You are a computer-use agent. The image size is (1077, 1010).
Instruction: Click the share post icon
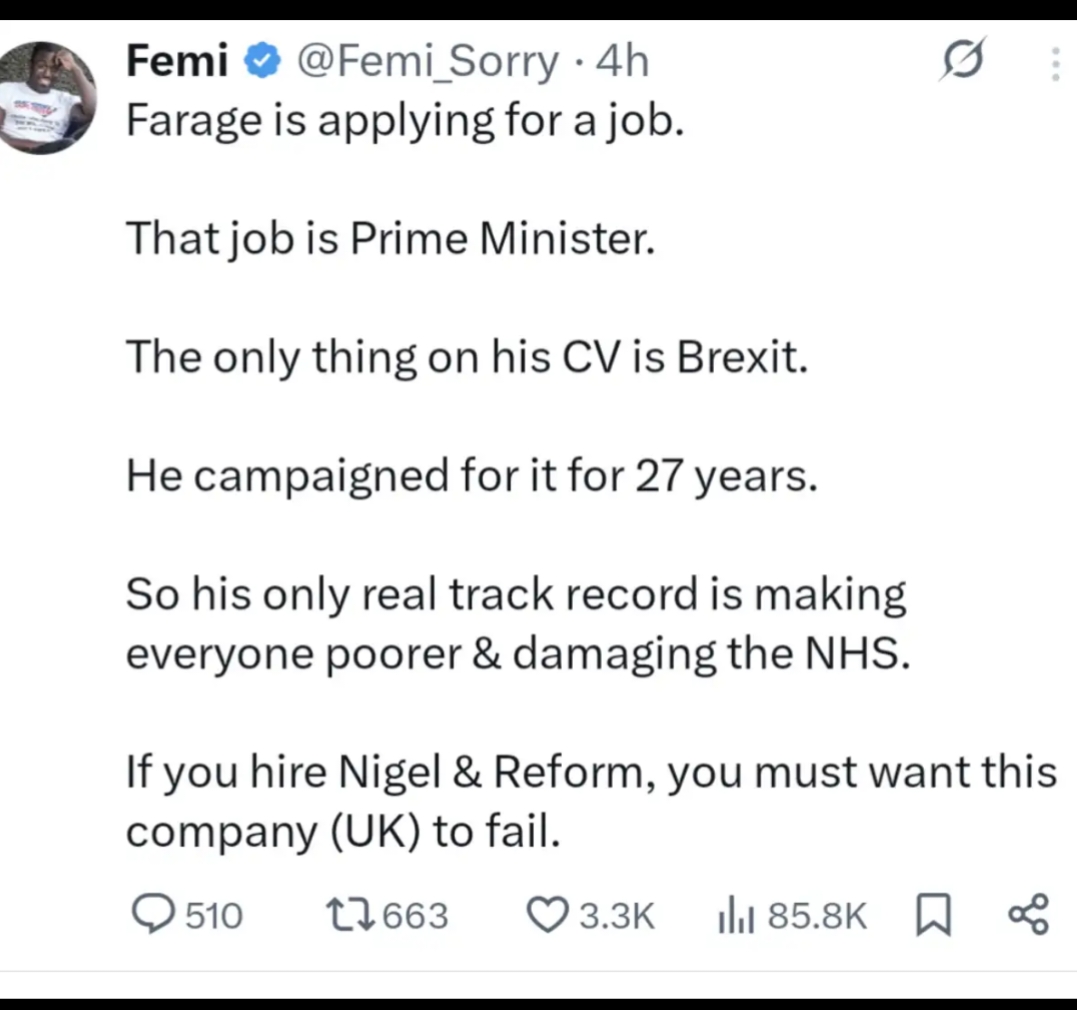[1028, 915]
